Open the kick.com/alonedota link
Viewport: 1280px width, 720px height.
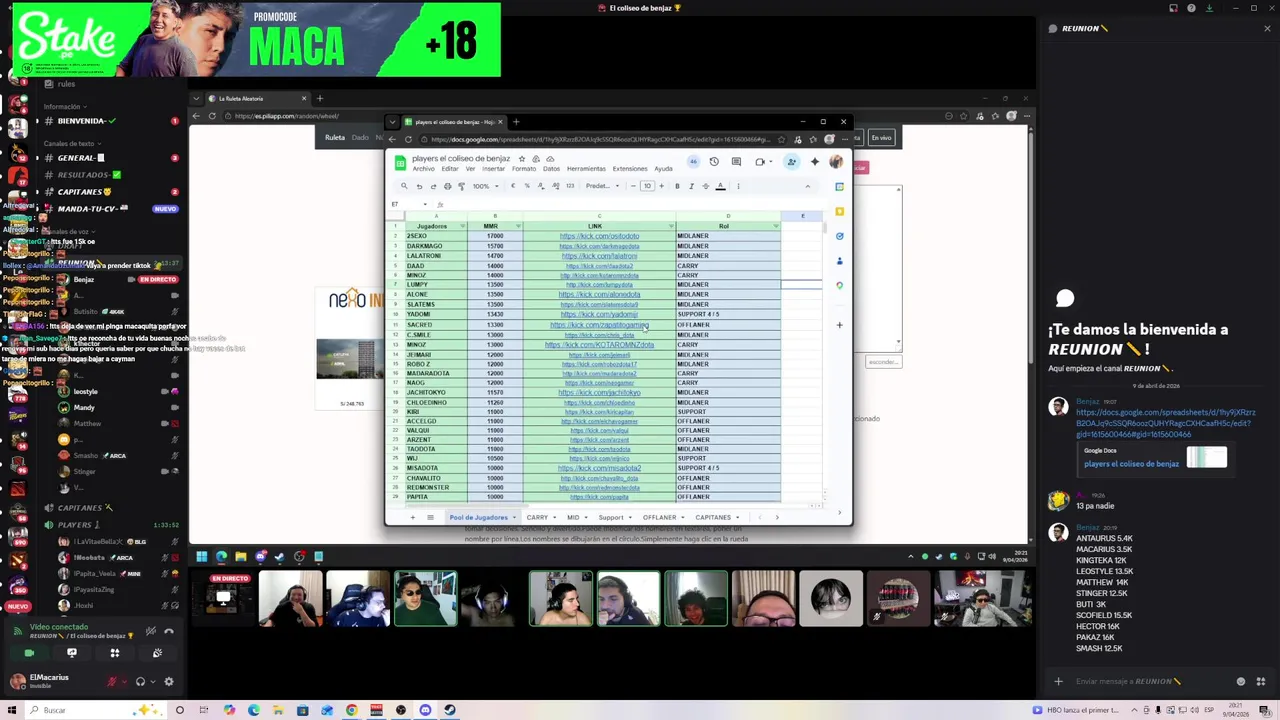coord(599,295)
